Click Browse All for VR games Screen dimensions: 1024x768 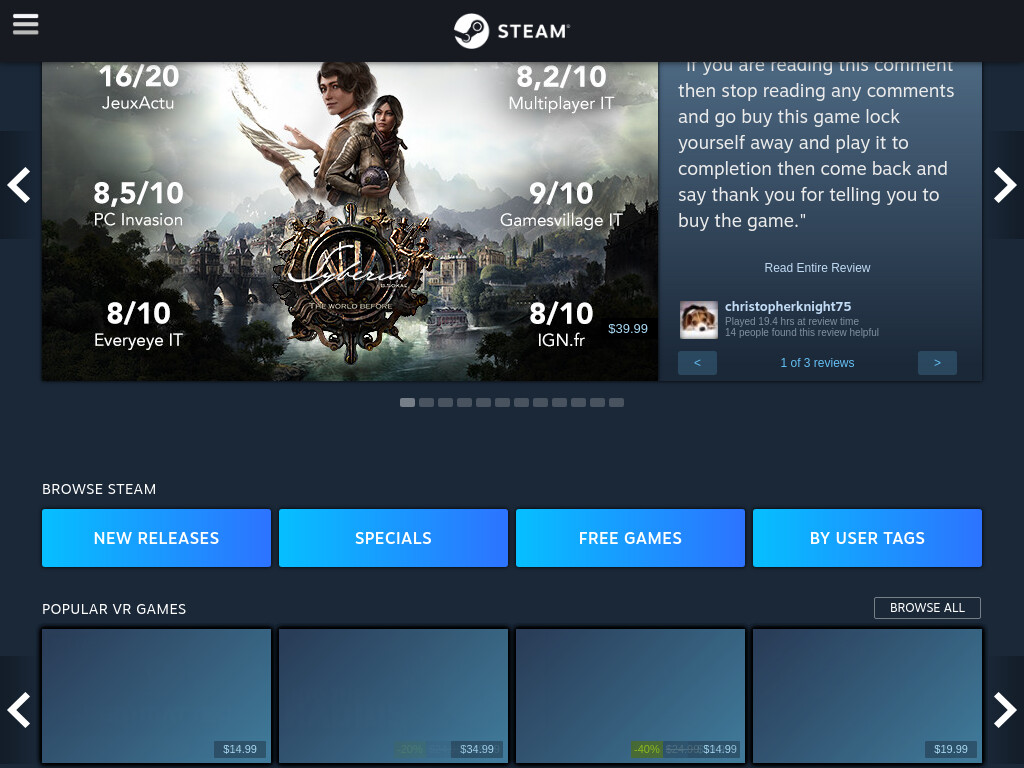tap(927, 608)
